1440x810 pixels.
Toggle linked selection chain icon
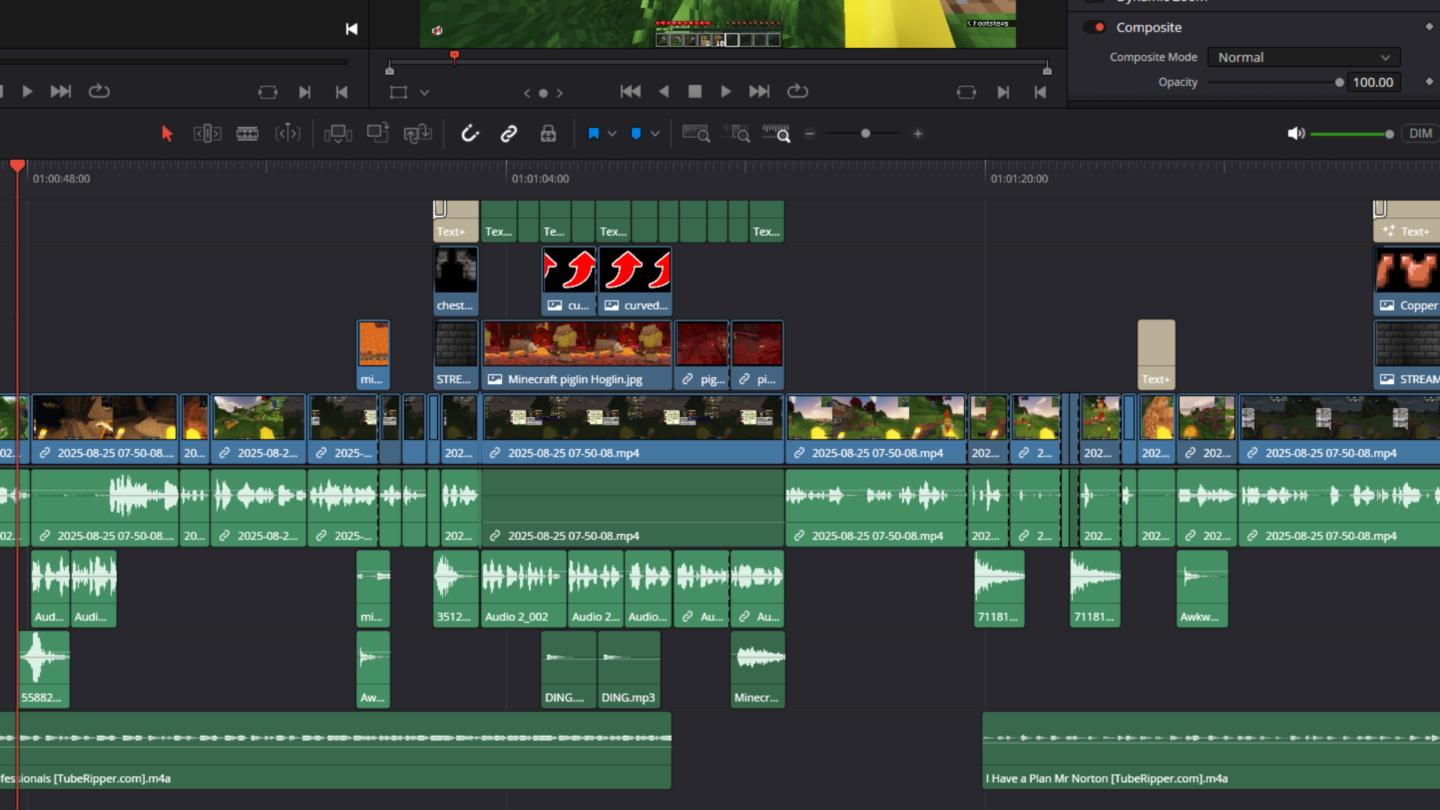coord(509,133)
